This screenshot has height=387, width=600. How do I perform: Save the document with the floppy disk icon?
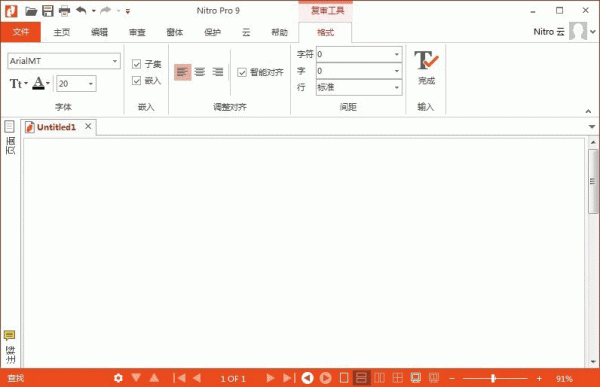[x=48, y=11]
